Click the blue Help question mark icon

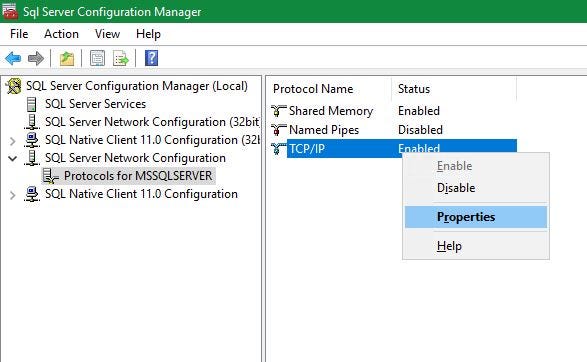(151, 58)
